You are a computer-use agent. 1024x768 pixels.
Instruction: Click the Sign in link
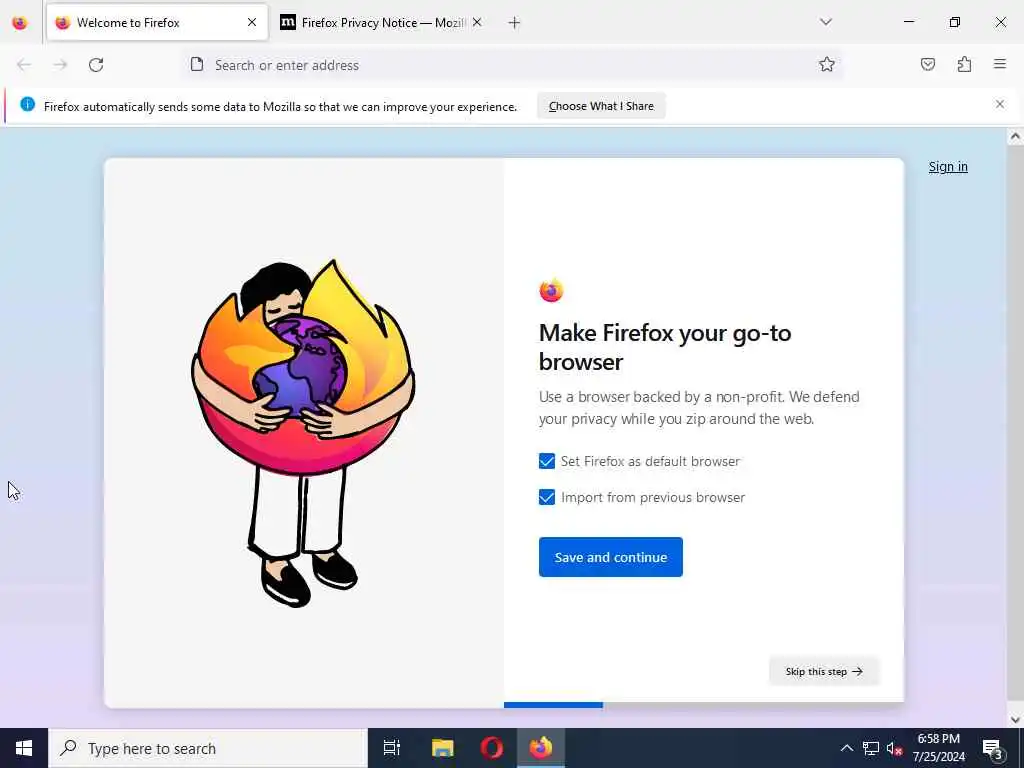click(948, 167)
